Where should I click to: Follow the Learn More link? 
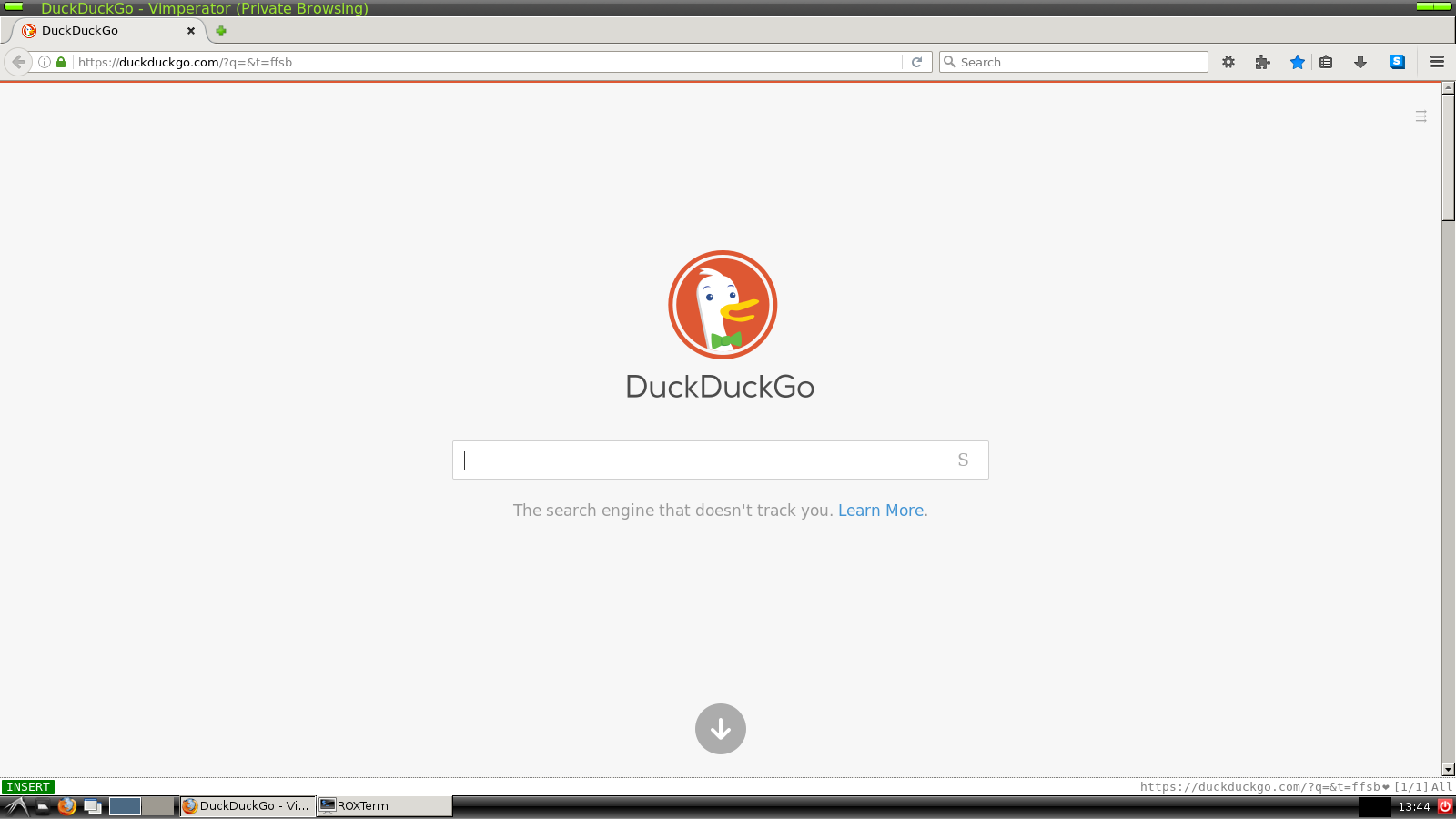point(881,511)
